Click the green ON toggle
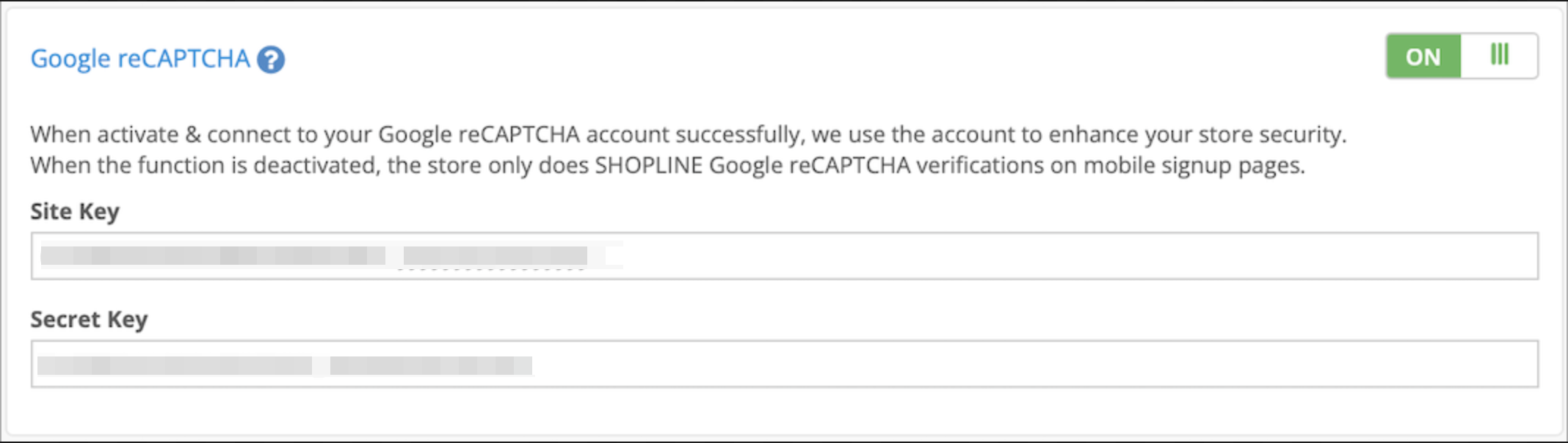The height and width of the screenshot is (443, 1568). click(x=1423, y=55)
